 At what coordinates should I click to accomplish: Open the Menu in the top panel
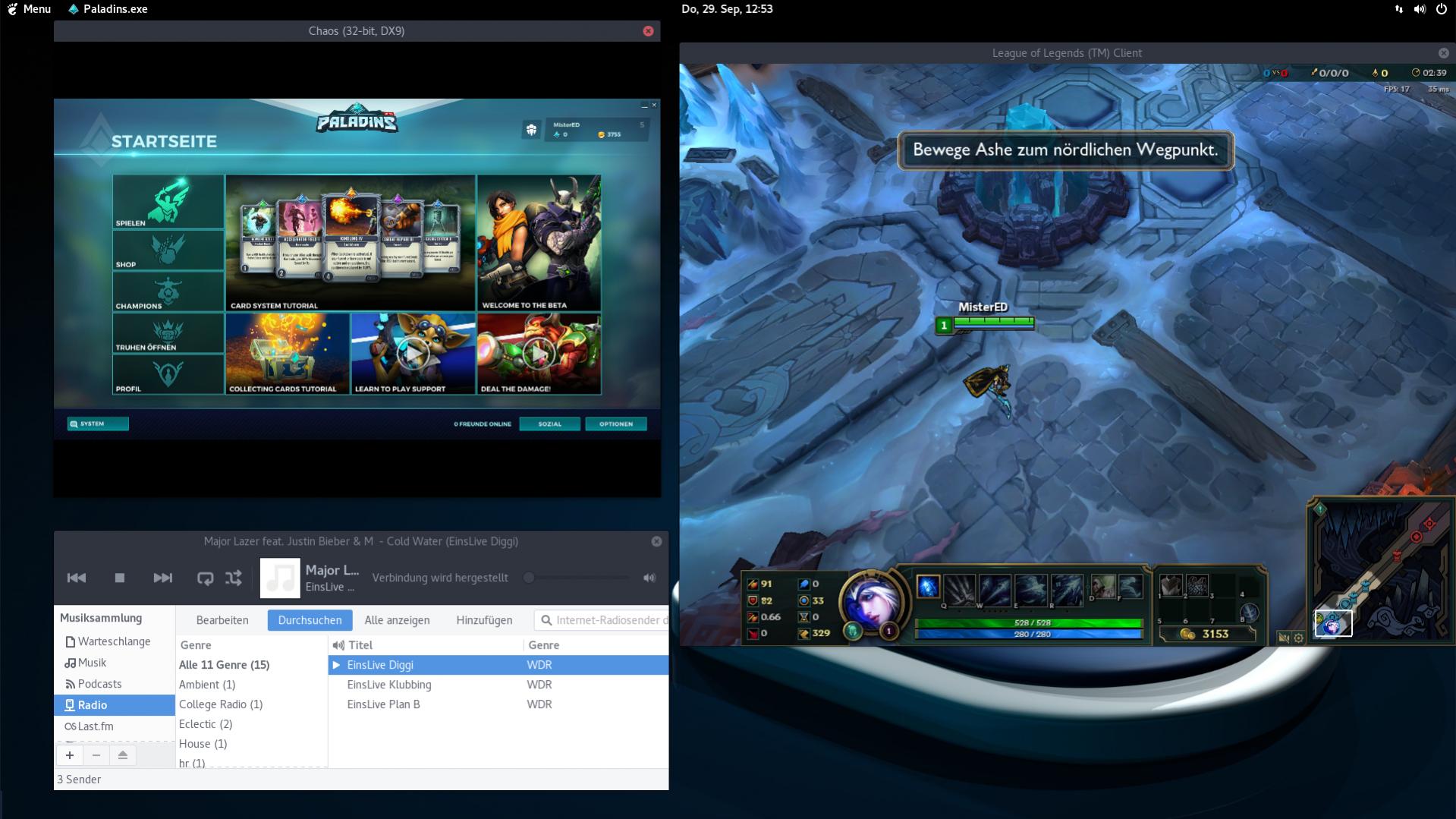pos(29,9)
